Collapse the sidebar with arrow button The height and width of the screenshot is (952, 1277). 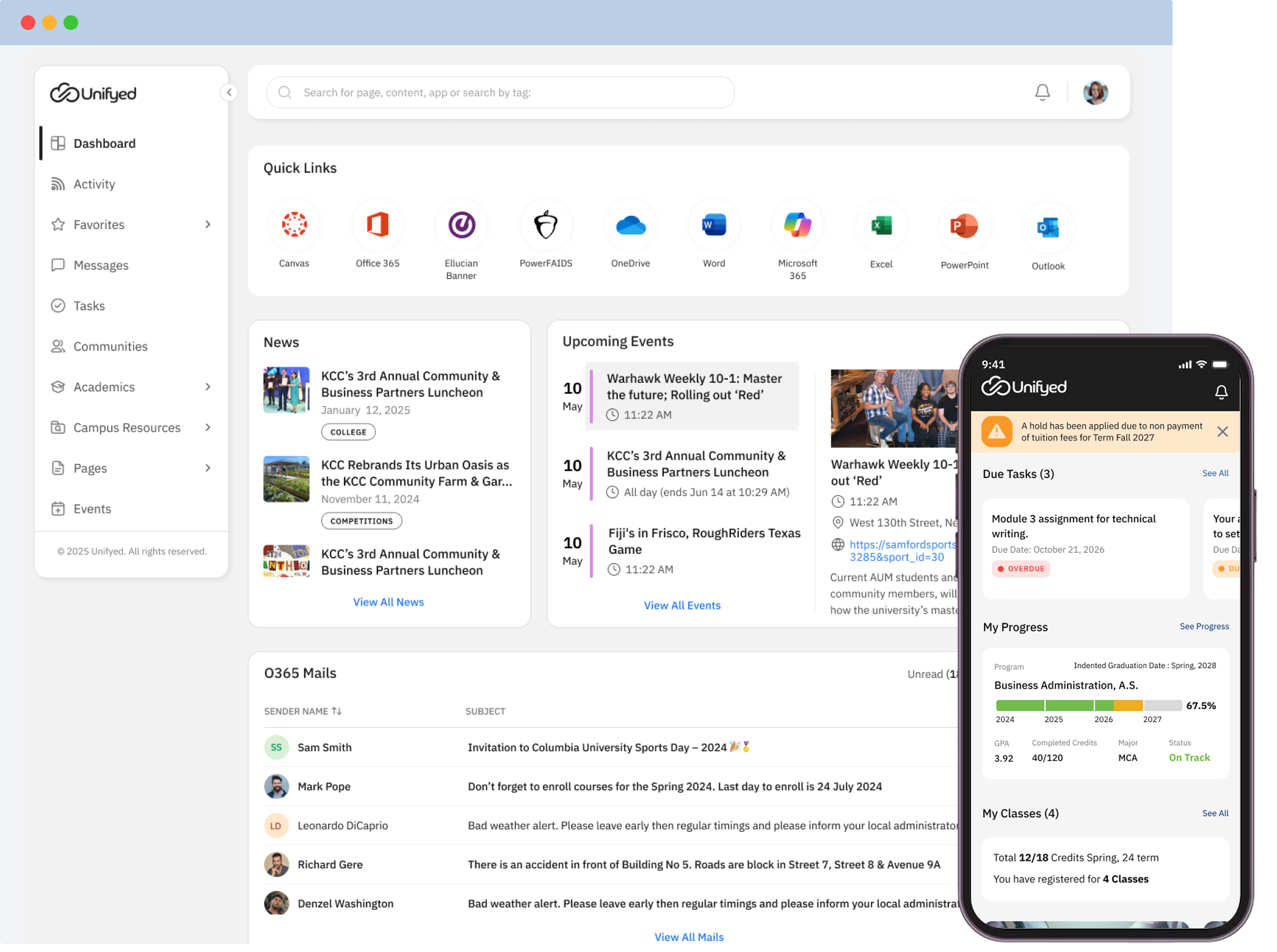tap(229, 93)
